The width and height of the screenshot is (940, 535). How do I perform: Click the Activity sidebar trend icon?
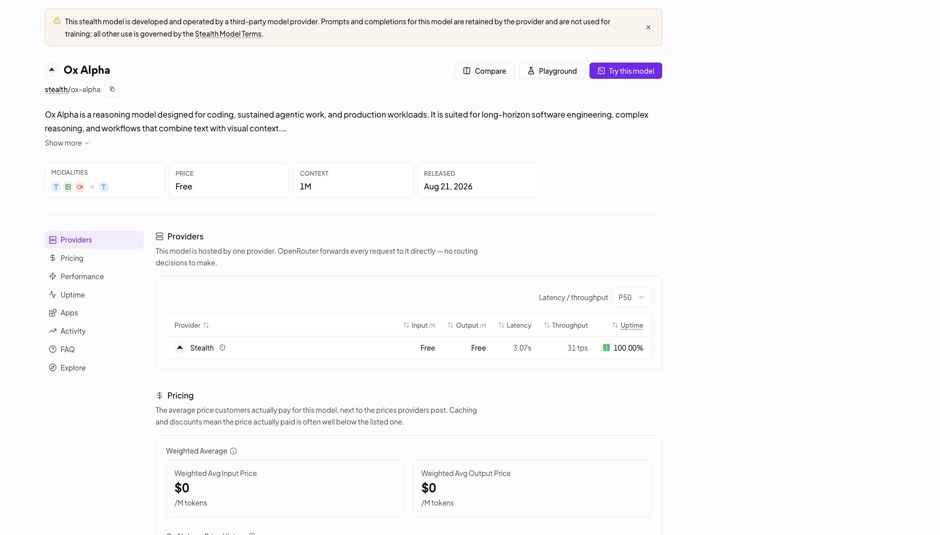click(53, 331)
